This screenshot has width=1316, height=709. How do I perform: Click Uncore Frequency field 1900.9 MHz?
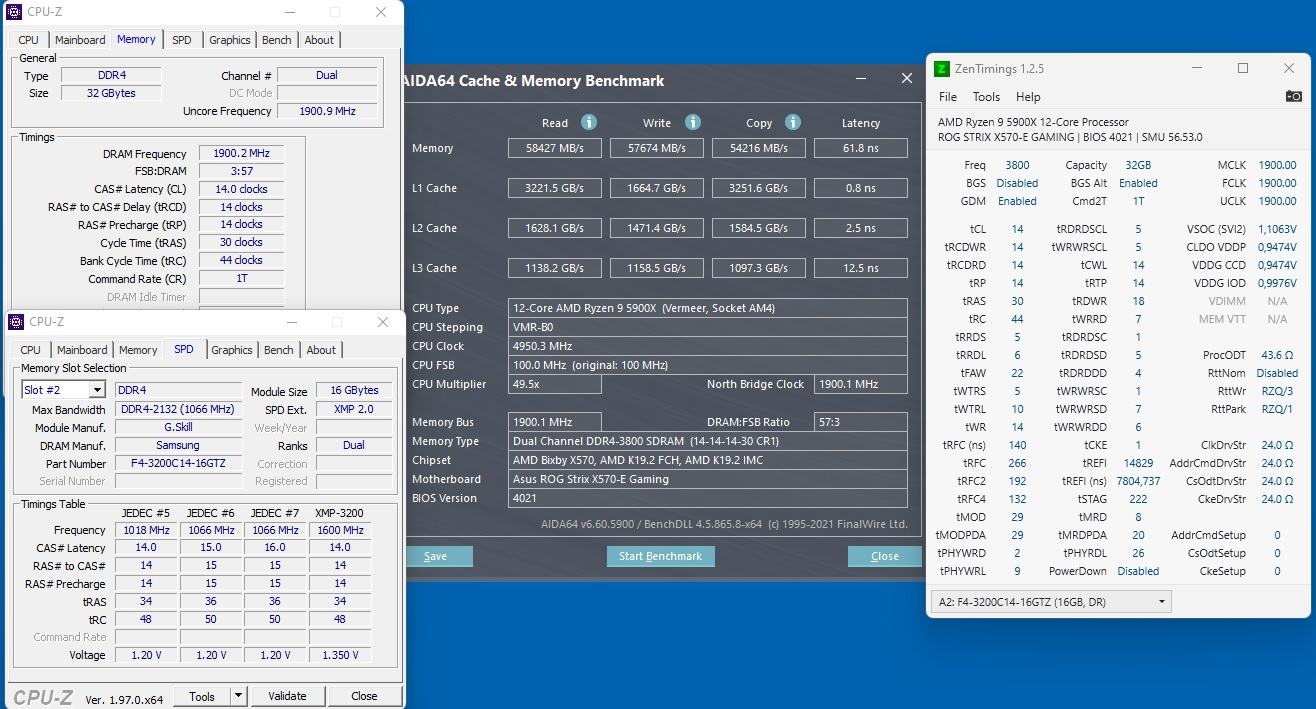(x=327, y=111)
